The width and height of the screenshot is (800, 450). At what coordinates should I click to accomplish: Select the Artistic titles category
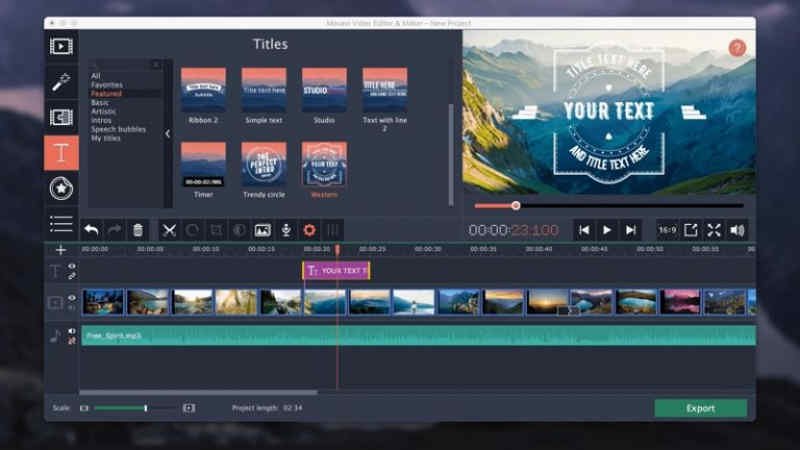[x=103, y=111]
